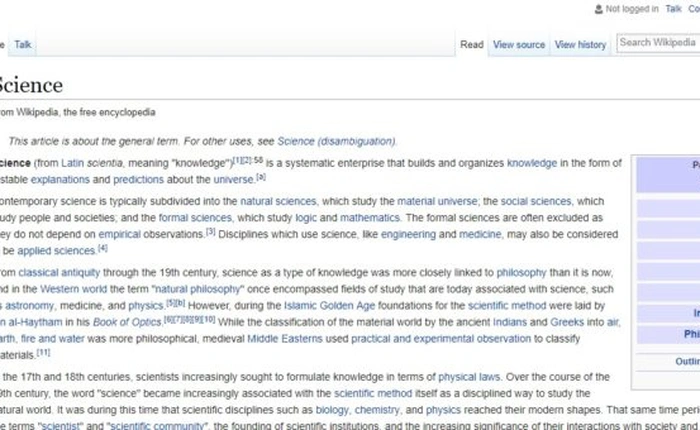Open the medicine link
This screenshot has width=700, height=430.
pos(480,235)
